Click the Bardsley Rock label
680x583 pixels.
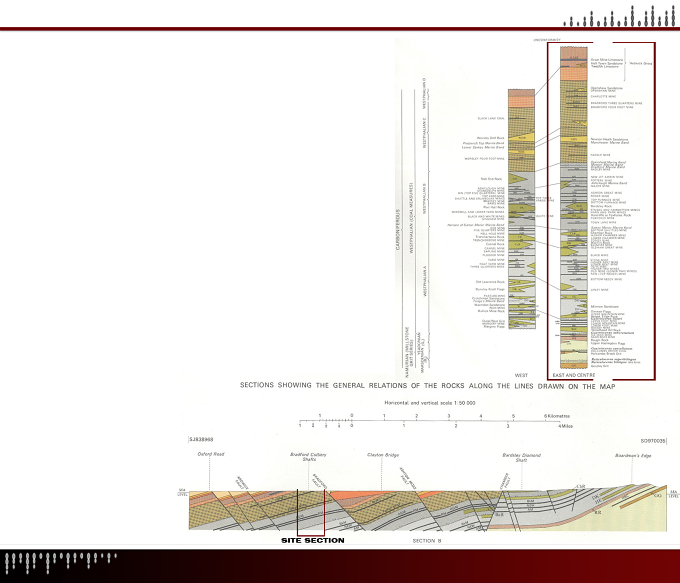pyautogui.click(x=601, y=206)
